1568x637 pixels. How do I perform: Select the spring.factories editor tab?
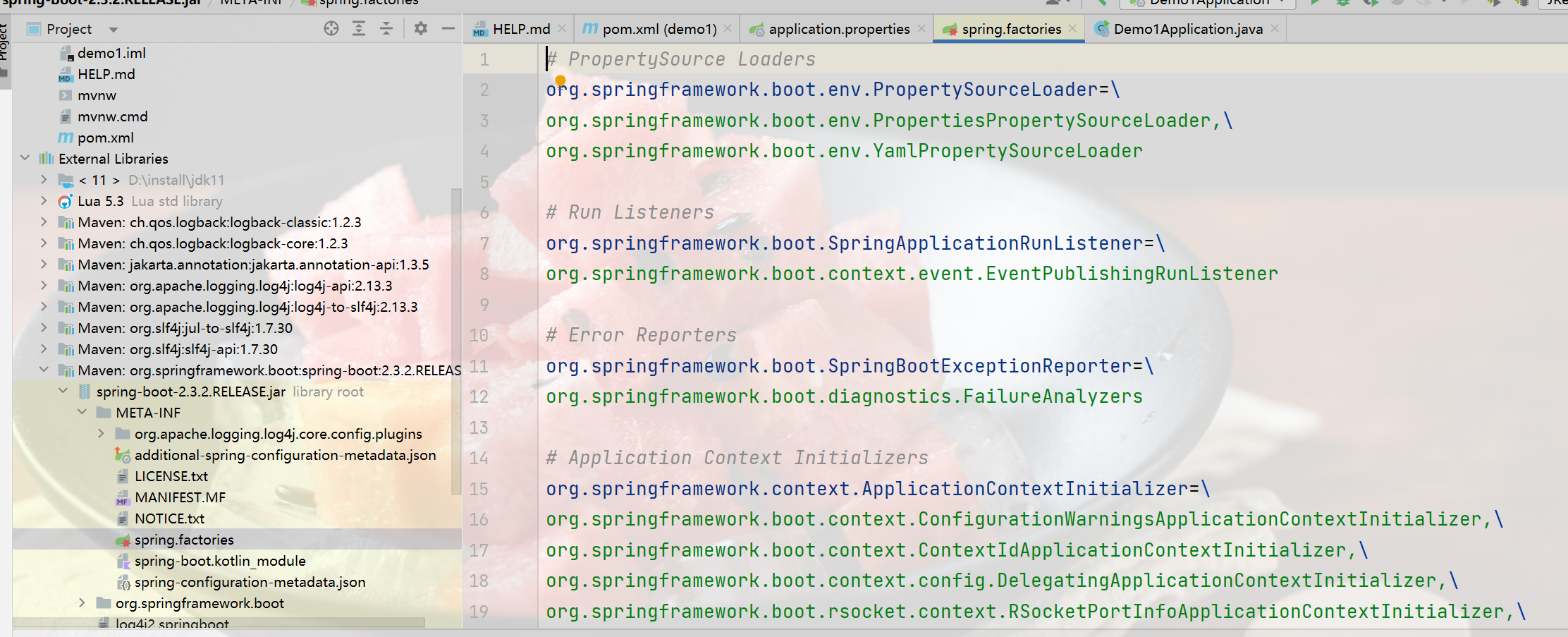click(x=1011, y=29)
